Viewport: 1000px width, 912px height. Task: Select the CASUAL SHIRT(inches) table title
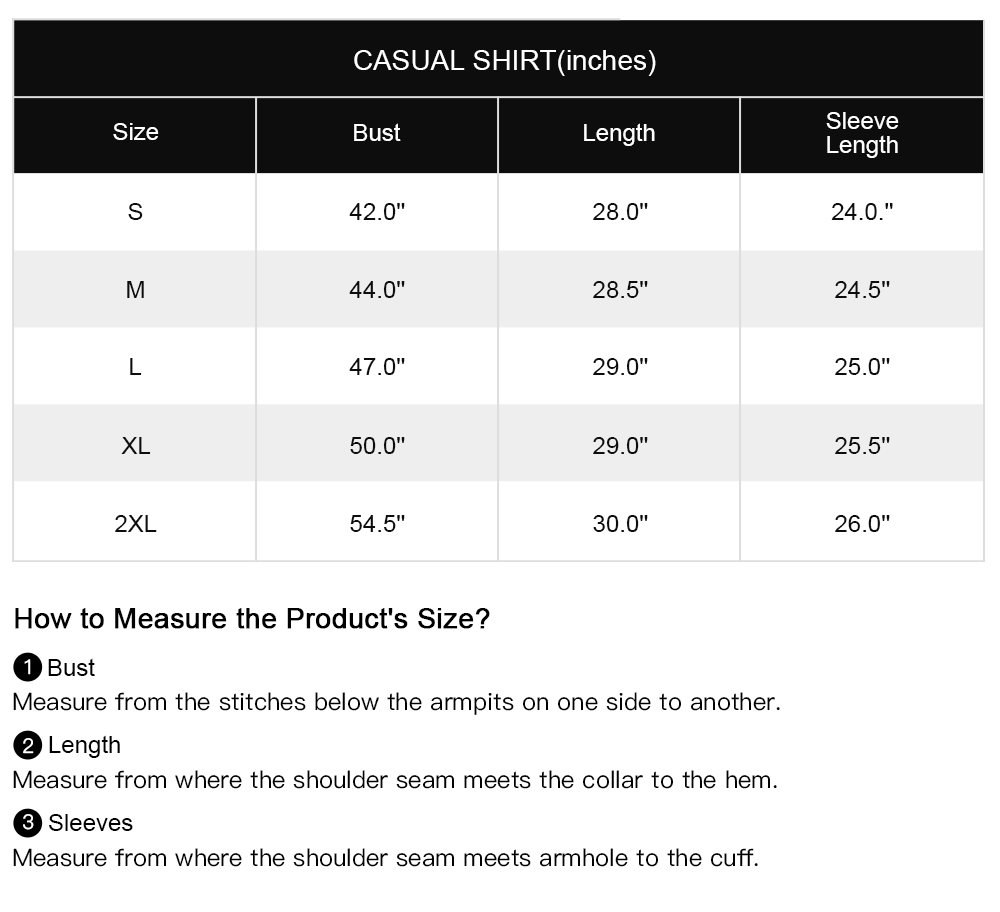click(504, 61)
